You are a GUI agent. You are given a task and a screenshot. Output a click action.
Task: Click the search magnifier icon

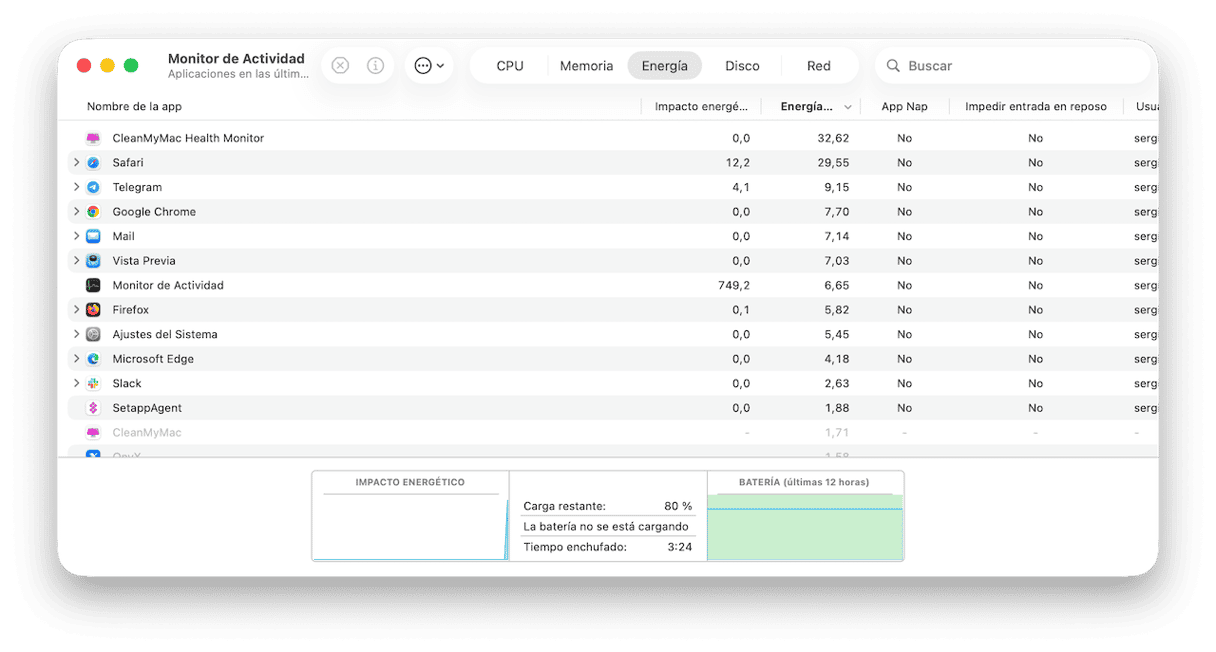point(893,66)
